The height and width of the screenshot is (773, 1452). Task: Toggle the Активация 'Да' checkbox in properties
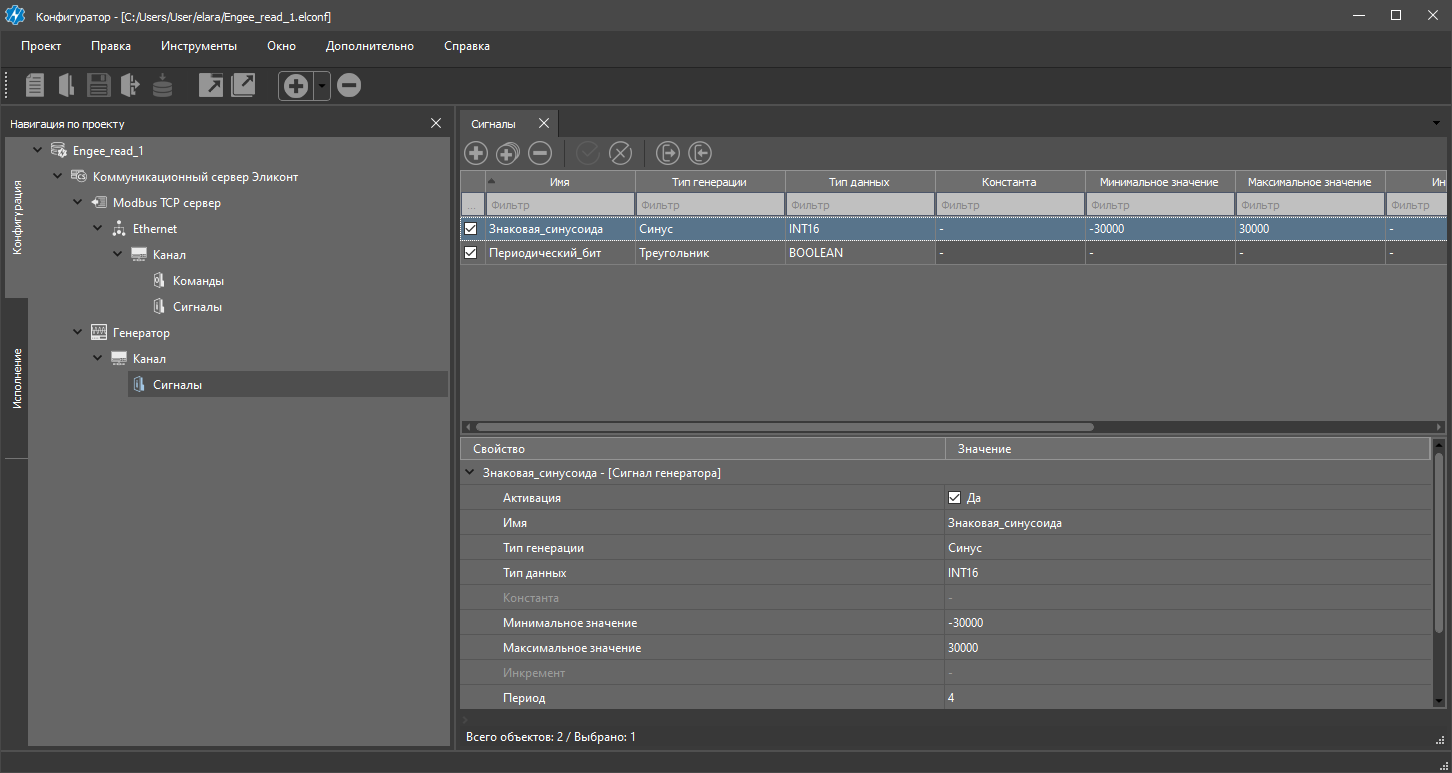(x=954, y=498)
